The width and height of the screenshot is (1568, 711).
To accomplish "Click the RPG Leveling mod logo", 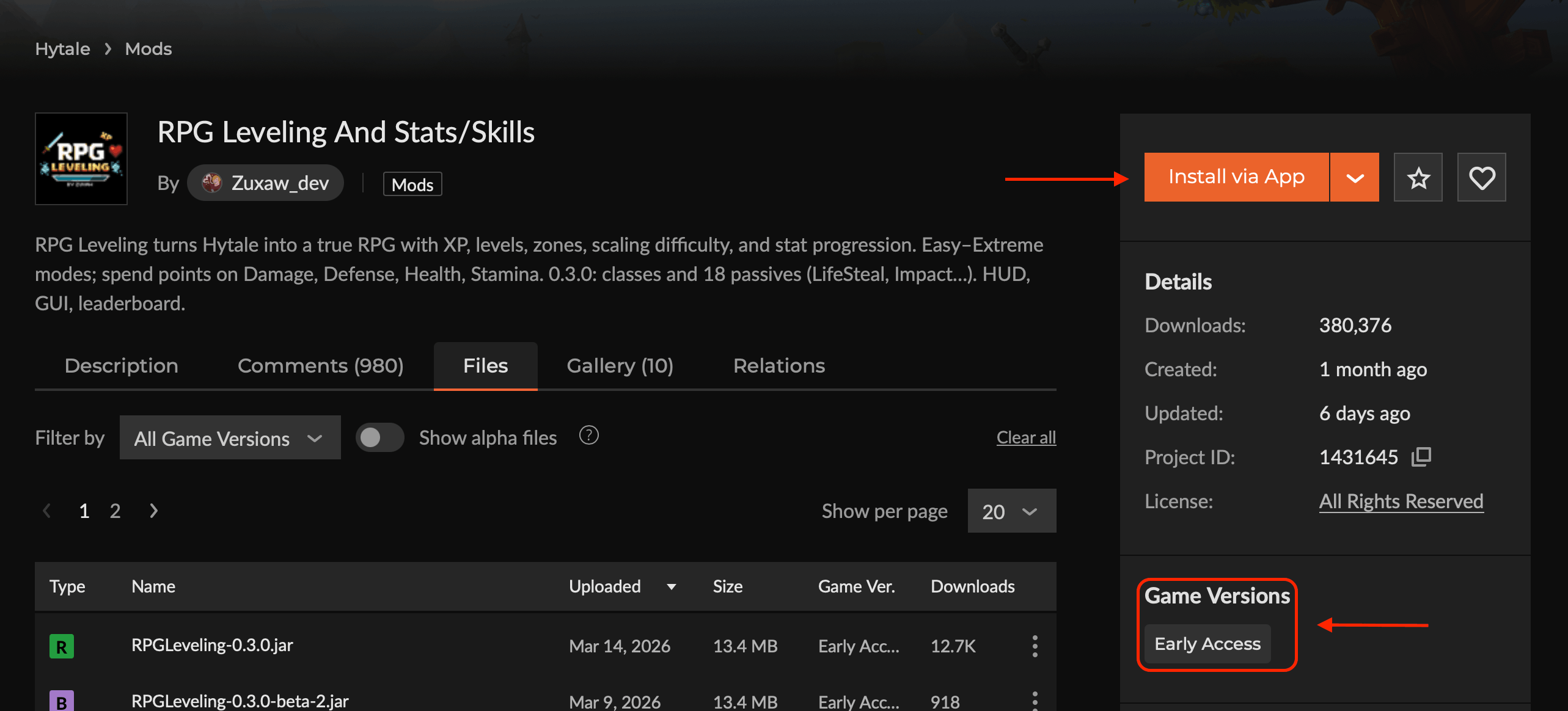I will 81,159.
